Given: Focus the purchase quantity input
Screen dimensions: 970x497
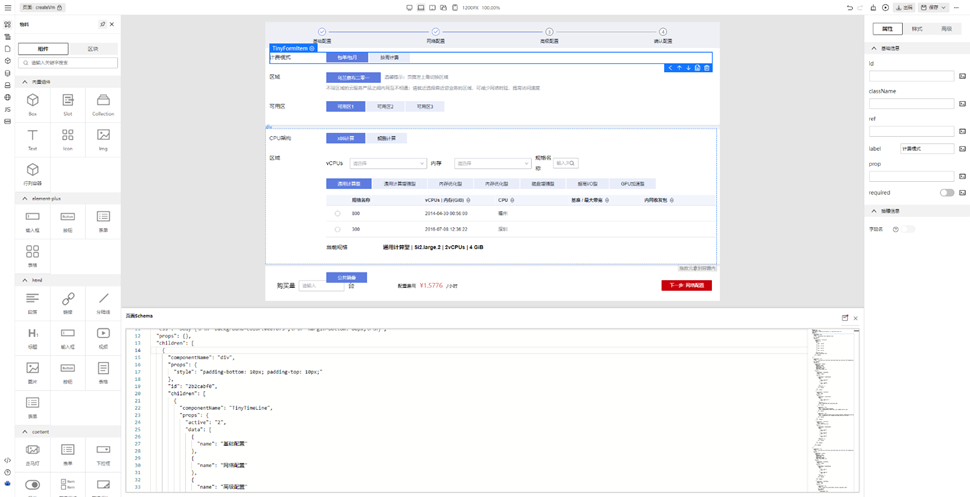Looking at the screenshot, I should click(x=321, y=286).
